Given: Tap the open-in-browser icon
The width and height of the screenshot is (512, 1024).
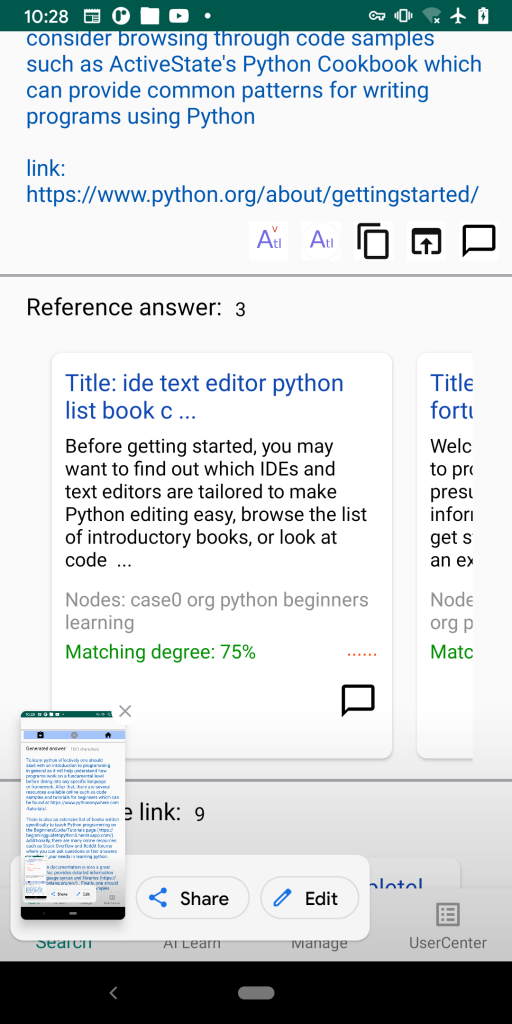Looking at the screenshot, I should click(x=426, y=241).
